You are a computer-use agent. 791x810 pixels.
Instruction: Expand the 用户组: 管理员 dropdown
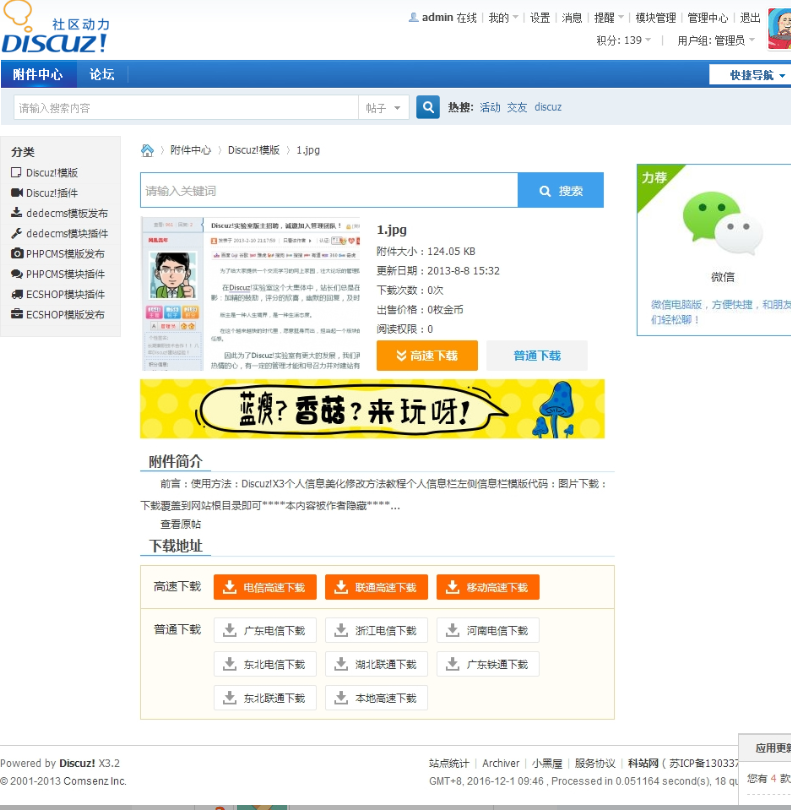click(716, 40)
